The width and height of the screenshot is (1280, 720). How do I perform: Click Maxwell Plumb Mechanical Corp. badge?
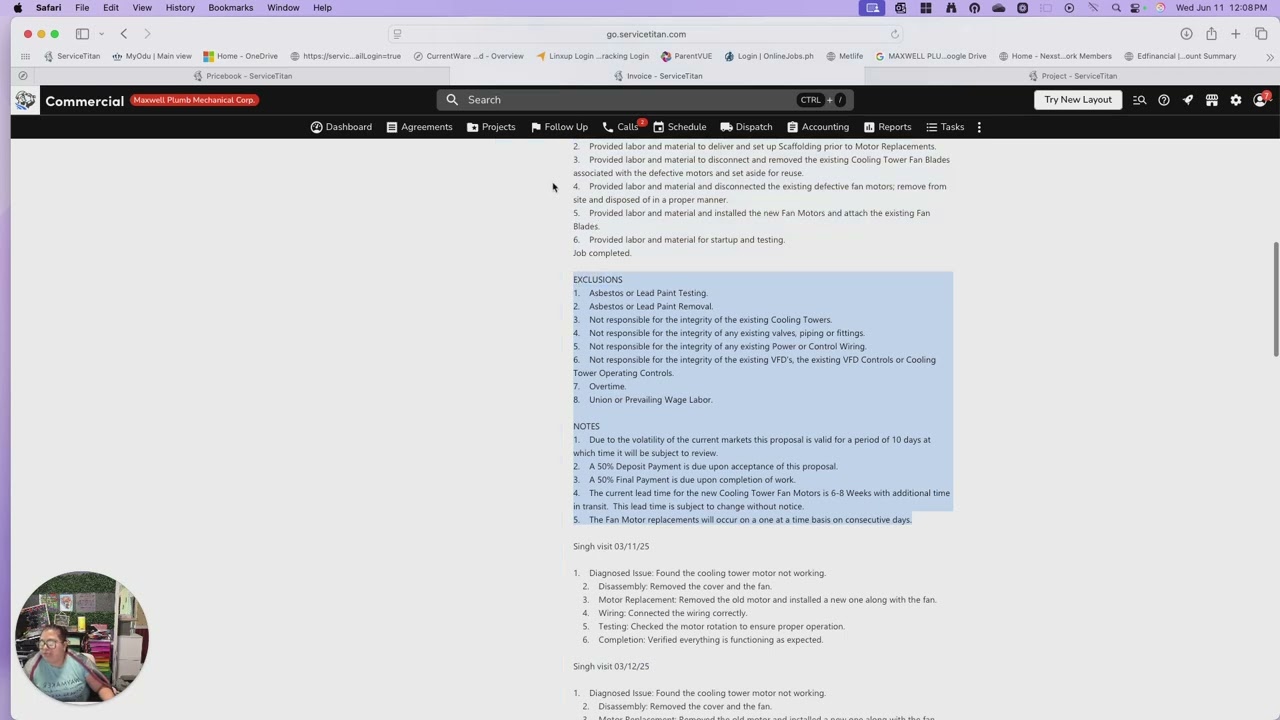[x=194, y=100]
